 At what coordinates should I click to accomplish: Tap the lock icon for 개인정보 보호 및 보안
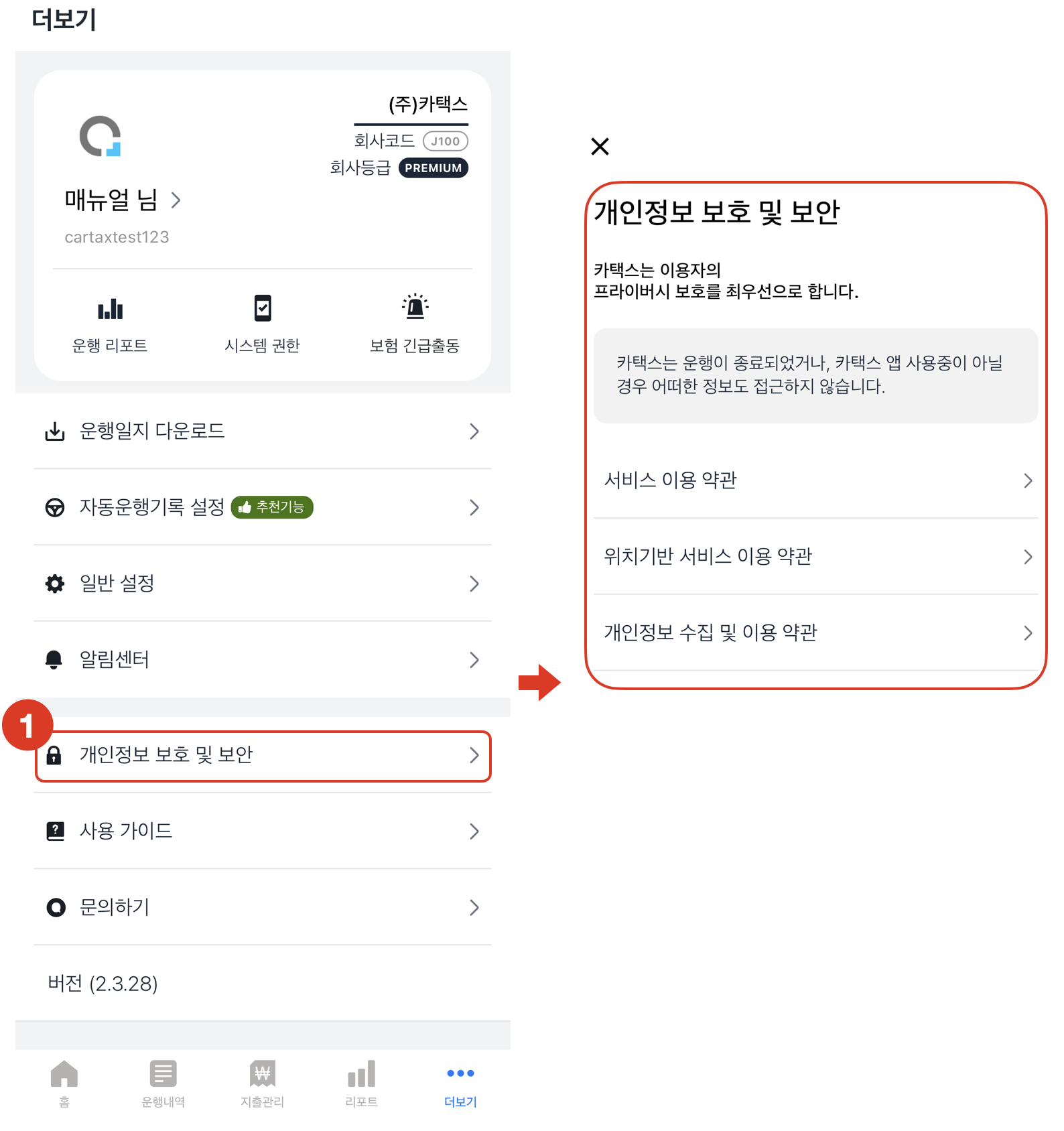click(x=54, y=755)
